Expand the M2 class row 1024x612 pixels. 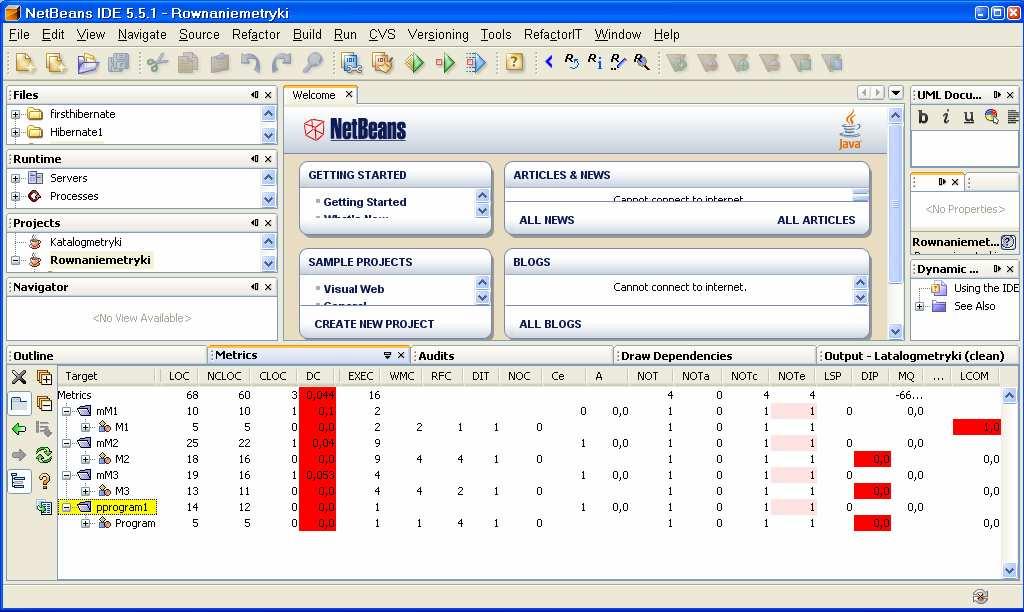point(86,459)
